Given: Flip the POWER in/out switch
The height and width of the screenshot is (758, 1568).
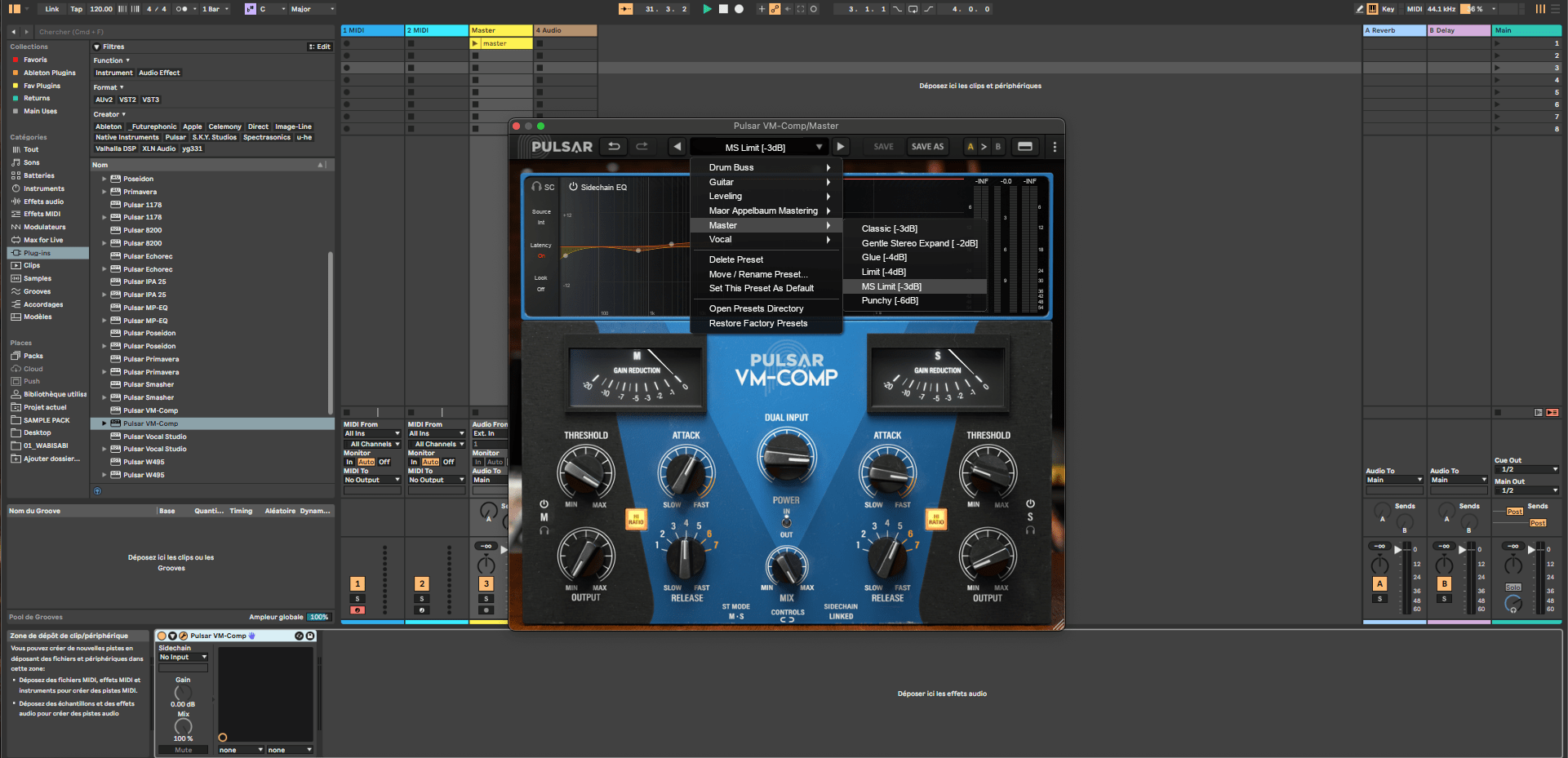Looking at the screenshot, I should coord(786,522).
